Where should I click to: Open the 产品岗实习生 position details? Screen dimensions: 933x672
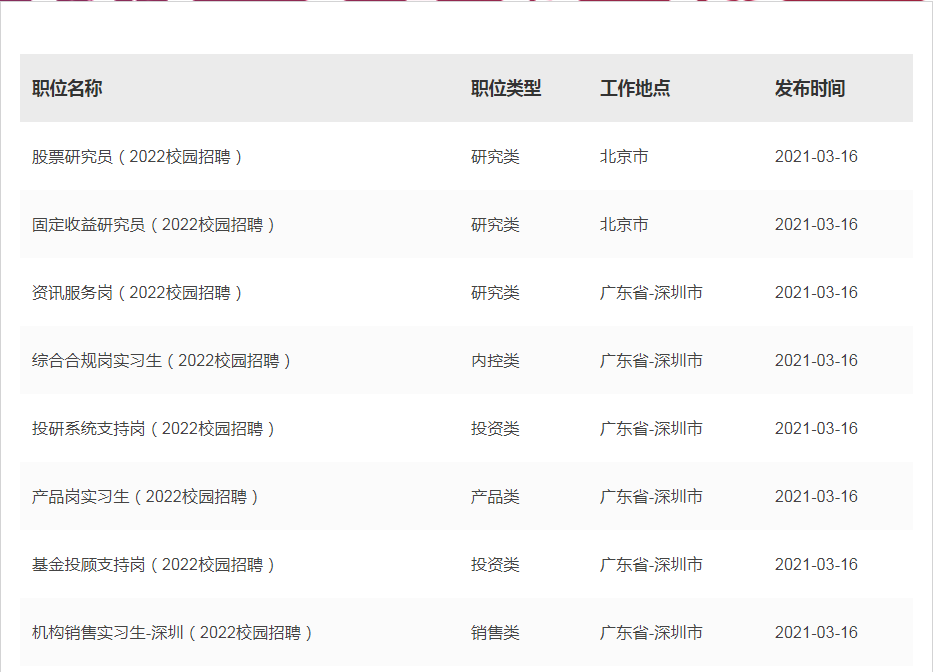click(146, 497)
